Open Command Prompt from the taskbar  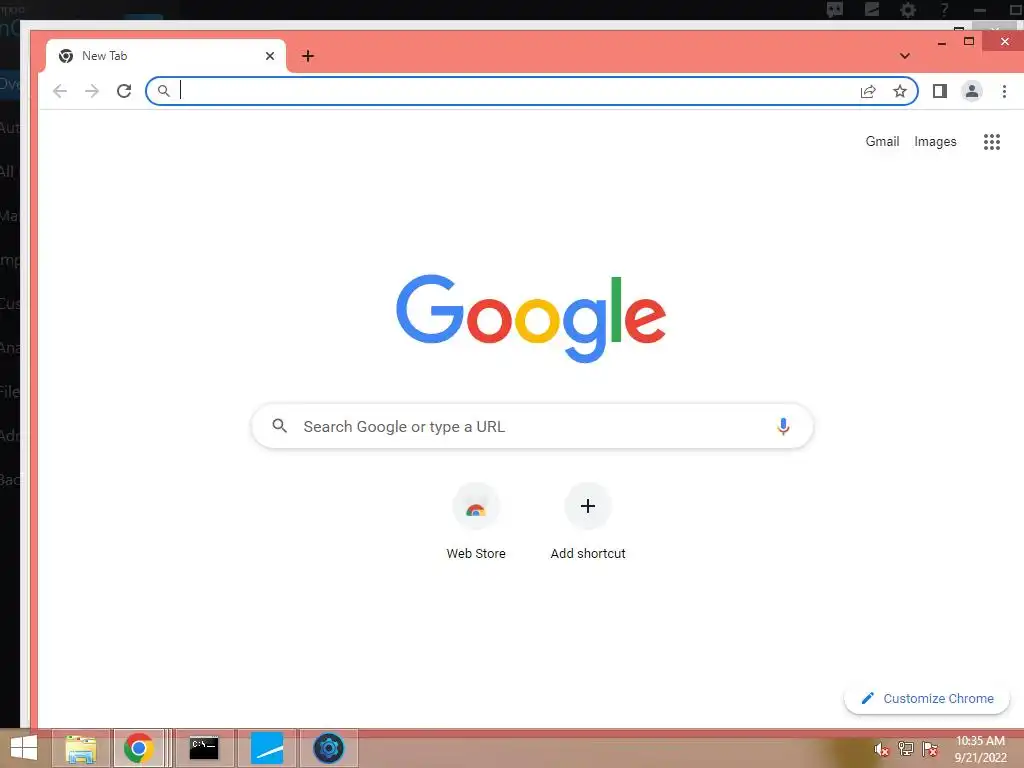[204, 748]
